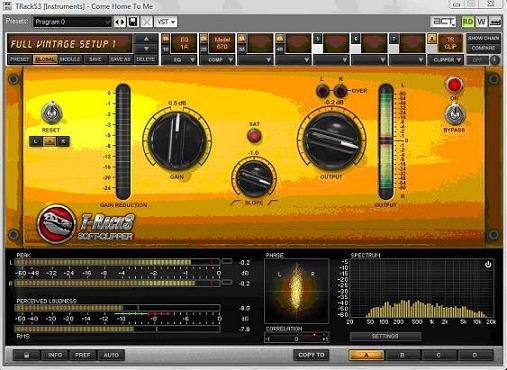Click the SLOPE knob
The image size is (507, 370).
(x=254, y=178)
